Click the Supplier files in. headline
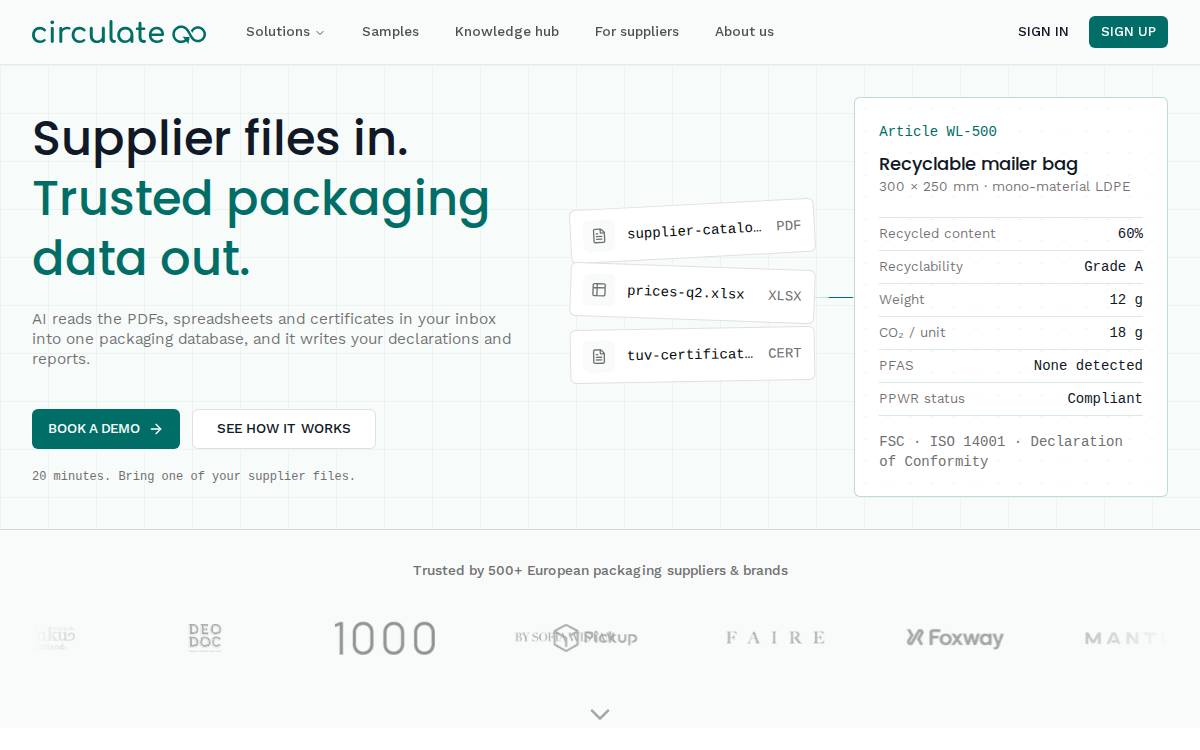The width and height of the screenshot is (1200, 750). [x=221, y=138]
